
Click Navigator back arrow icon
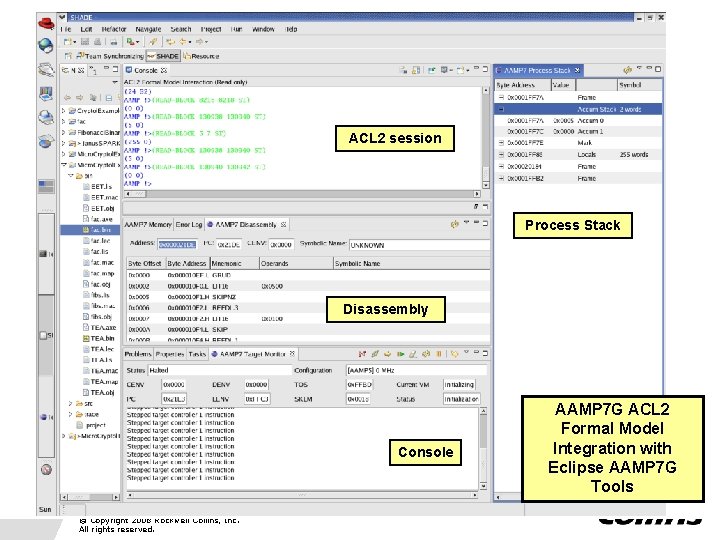point(68,98)
